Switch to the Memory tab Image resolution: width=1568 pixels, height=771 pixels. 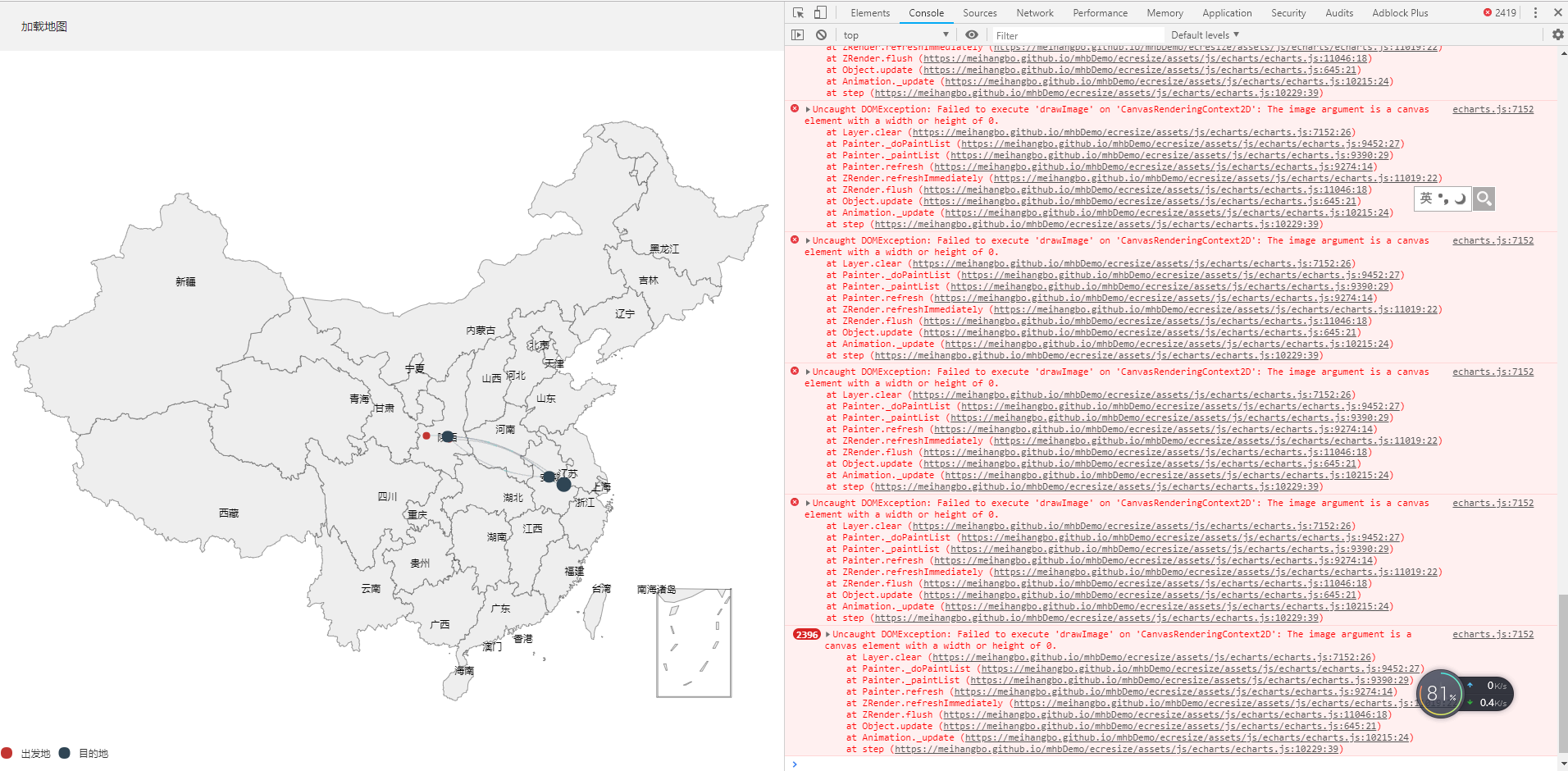click(x=1165, y=13)
